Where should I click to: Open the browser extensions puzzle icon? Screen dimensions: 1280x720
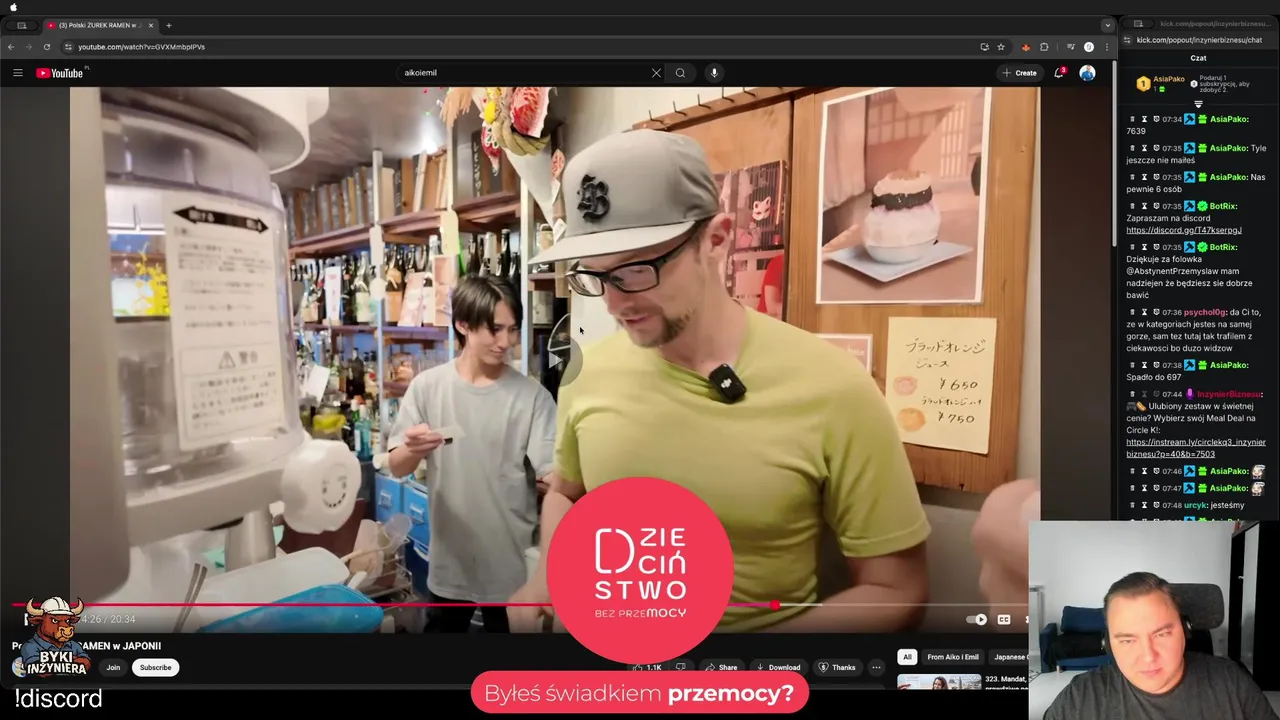click(x=1044, y=47)
